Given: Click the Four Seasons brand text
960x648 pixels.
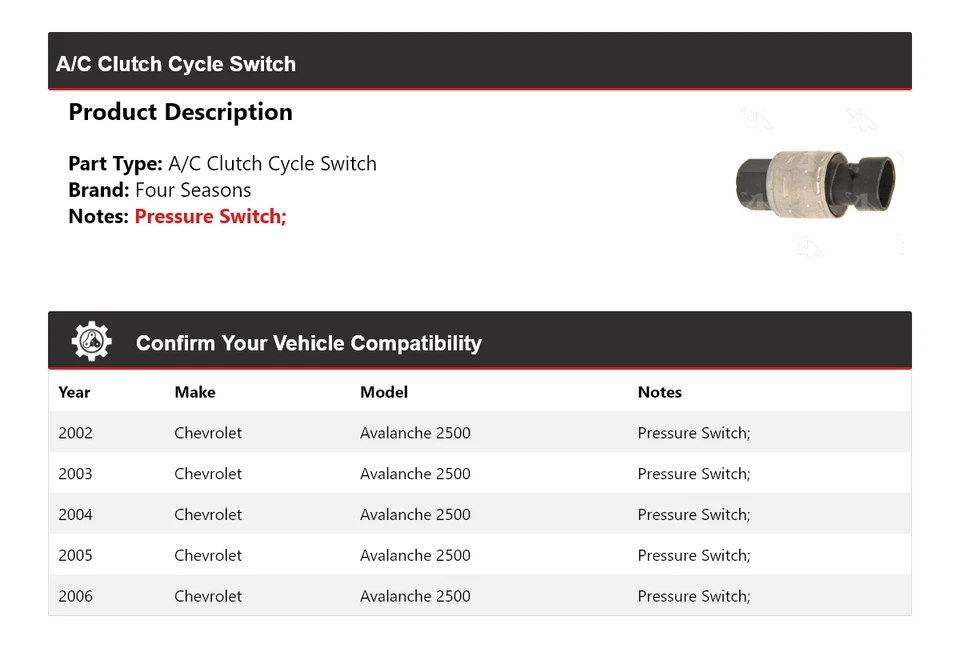Looking at the screenshot, I should click(x=193, y=190).
